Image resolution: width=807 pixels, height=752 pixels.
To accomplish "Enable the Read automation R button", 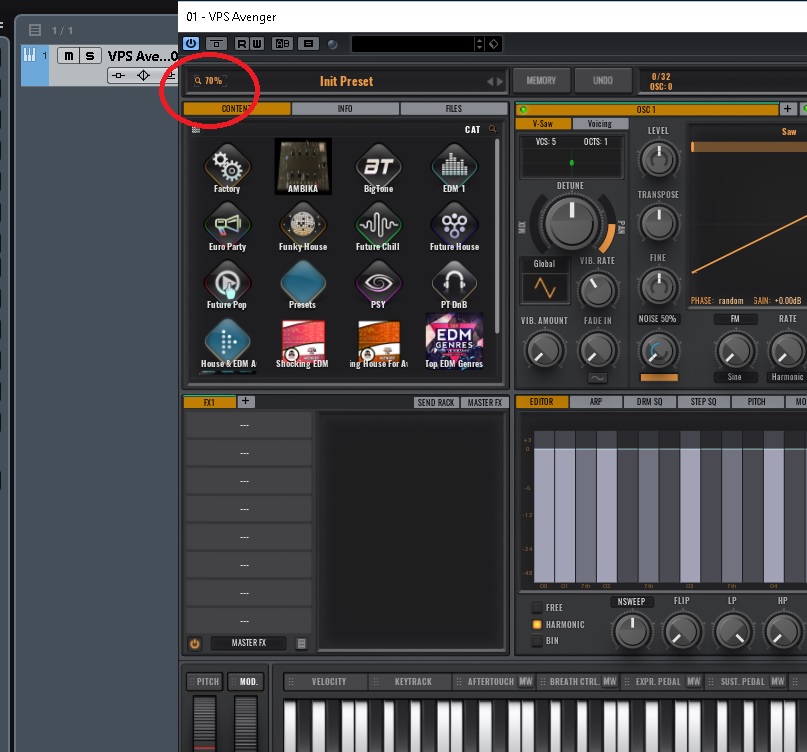I will click(x=241, y=44).
